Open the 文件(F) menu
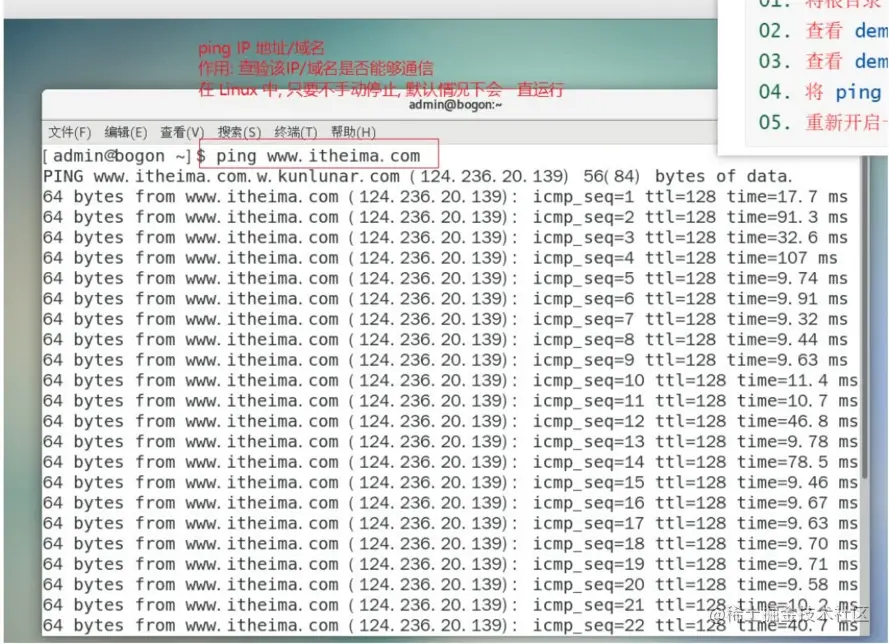The width and height of the screenshot is (889, 644). click(69, 132)
